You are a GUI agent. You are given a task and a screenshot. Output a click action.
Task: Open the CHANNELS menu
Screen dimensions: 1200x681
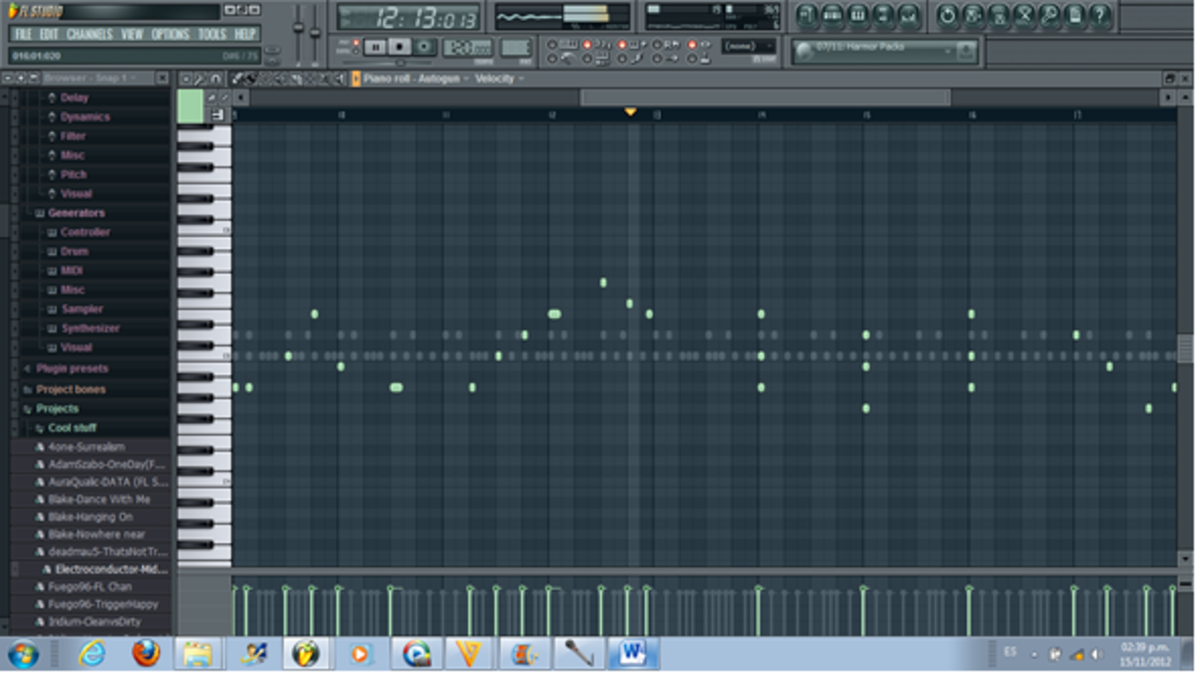coord(89,34)
